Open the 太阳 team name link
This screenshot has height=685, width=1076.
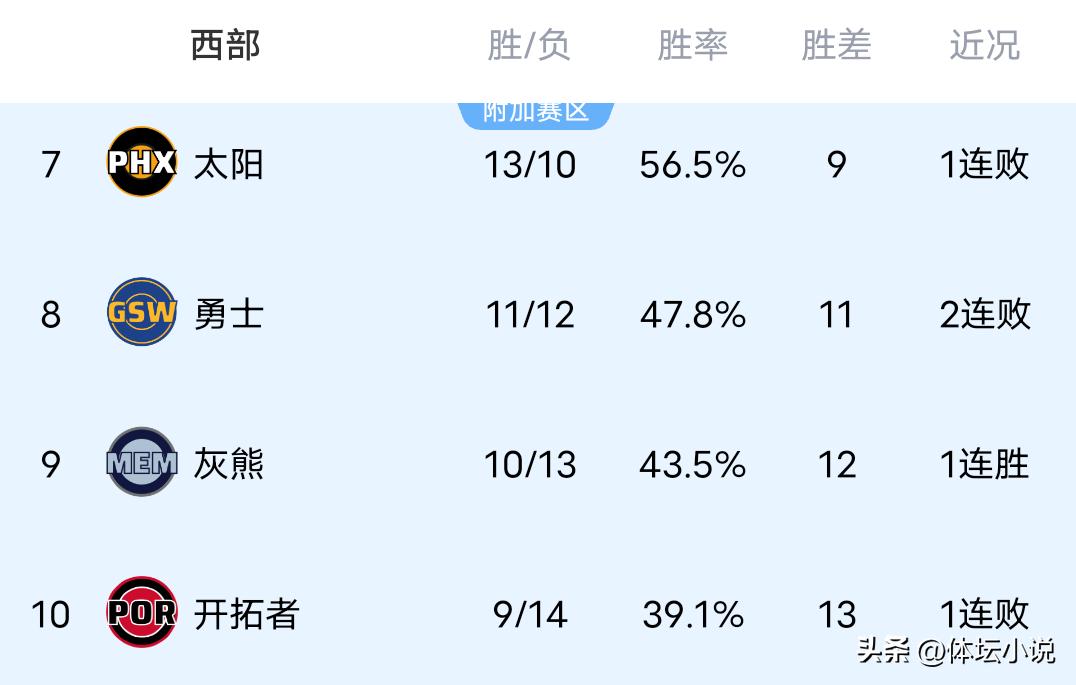tap(229, 164)
